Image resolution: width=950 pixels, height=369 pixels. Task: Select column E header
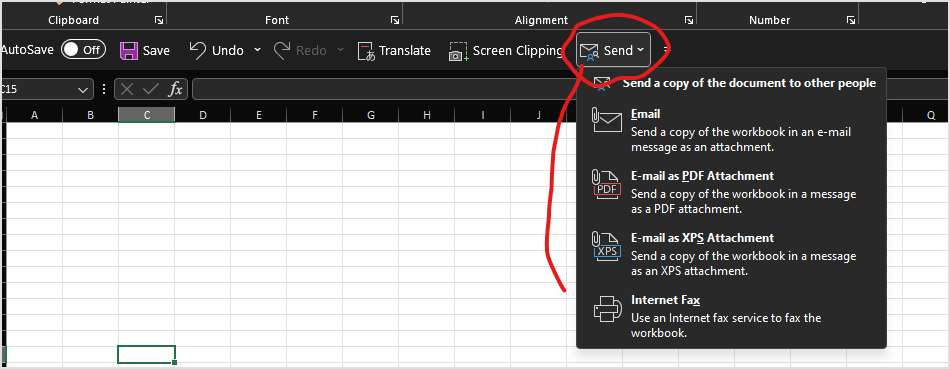(x=259, y=115)
